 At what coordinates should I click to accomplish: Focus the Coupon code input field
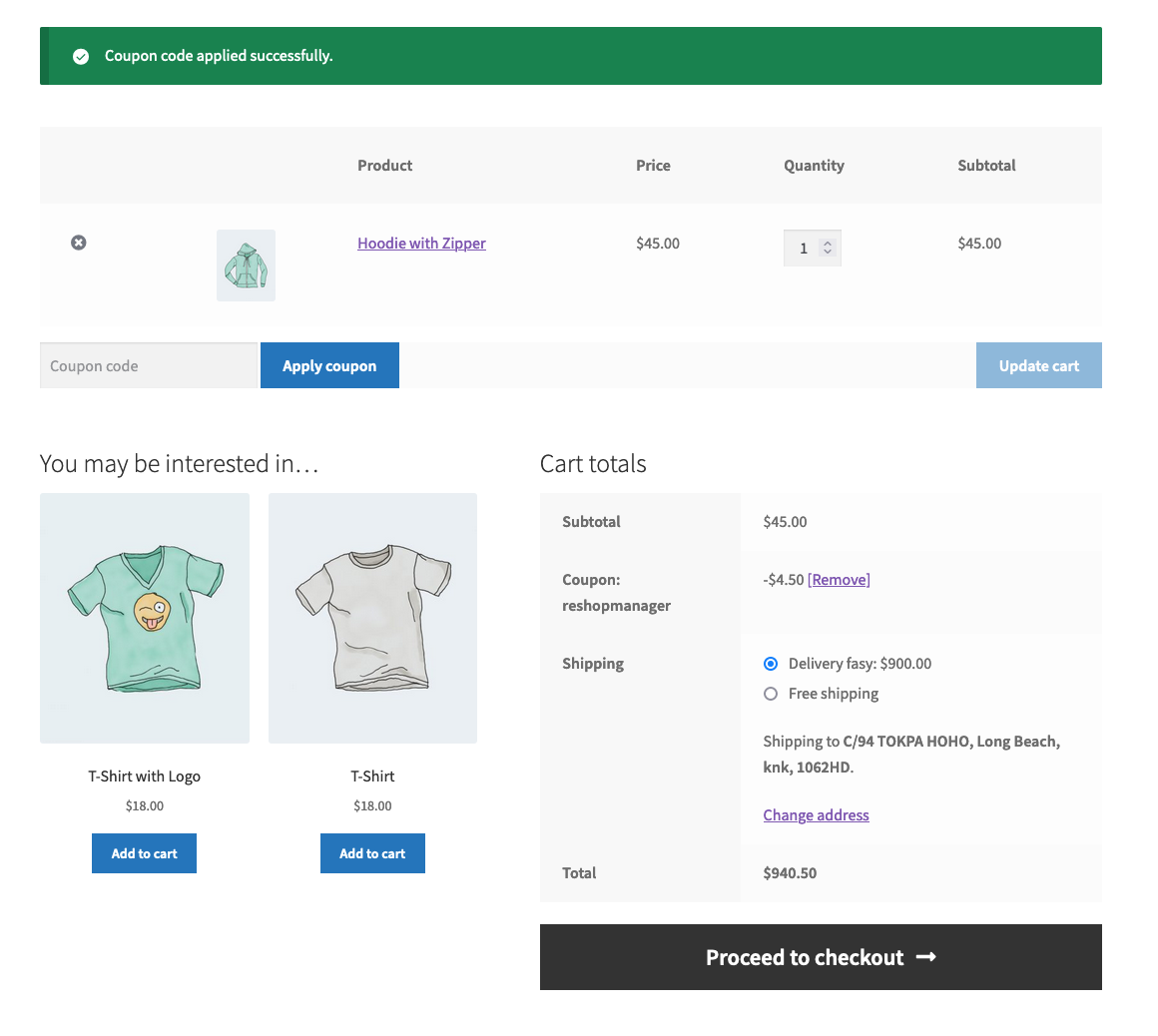(x=148, y=366)
